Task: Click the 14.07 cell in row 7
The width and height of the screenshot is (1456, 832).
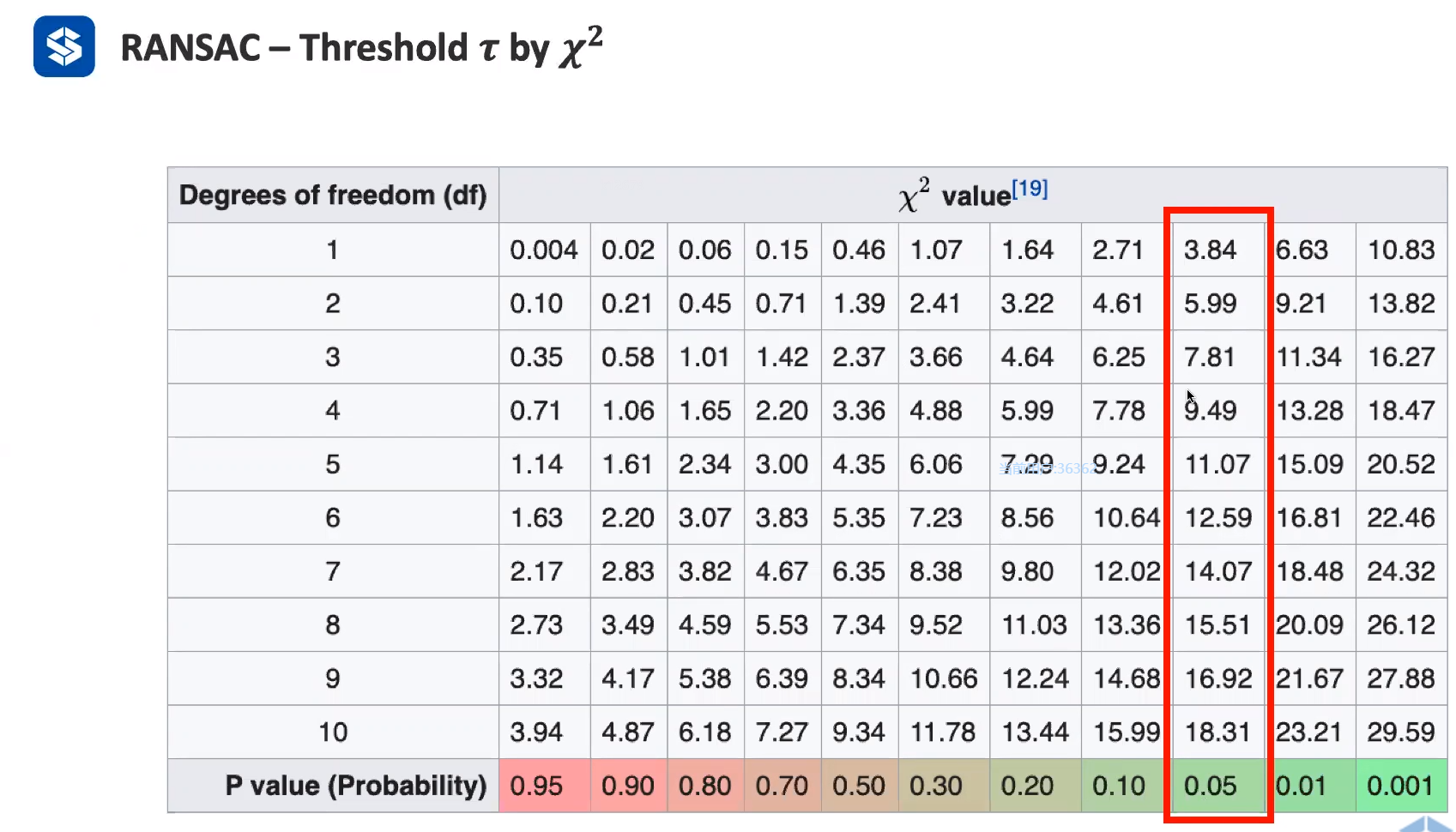Action: 1218,571
